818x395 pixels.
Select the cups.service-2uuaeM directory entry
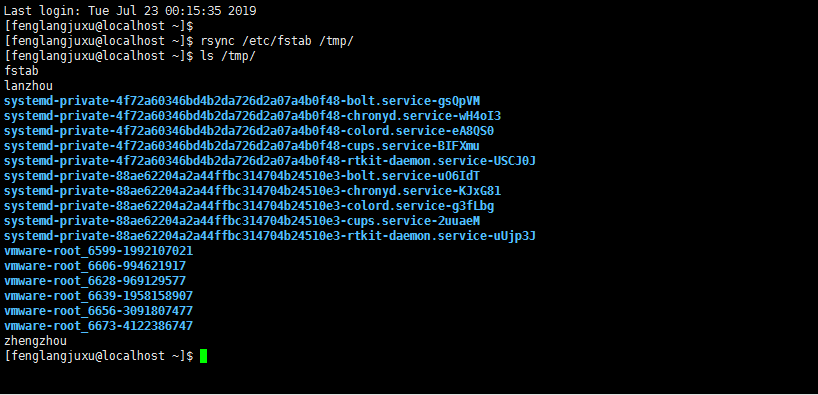pyautogui.click(x=242, y=221)
